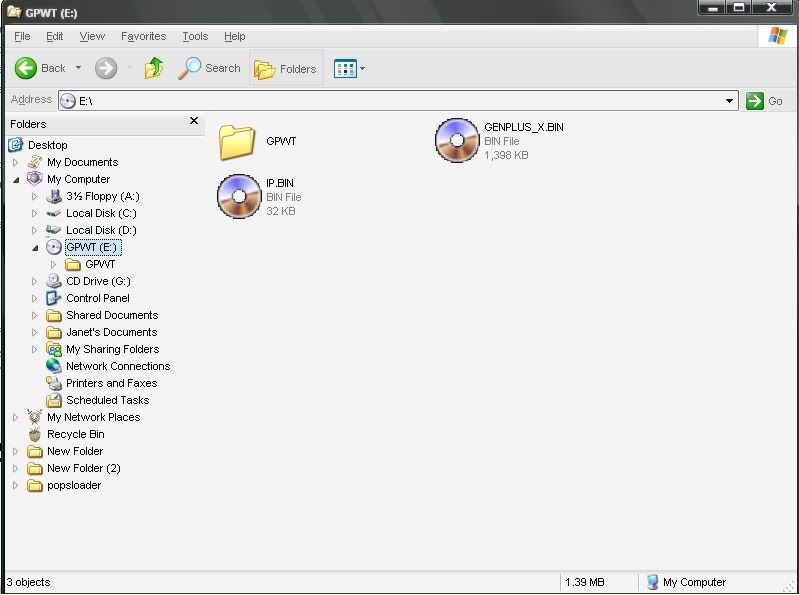799x595 pixels.
Task: Select My Sharing Folders icon
Action: coord(54,349)
